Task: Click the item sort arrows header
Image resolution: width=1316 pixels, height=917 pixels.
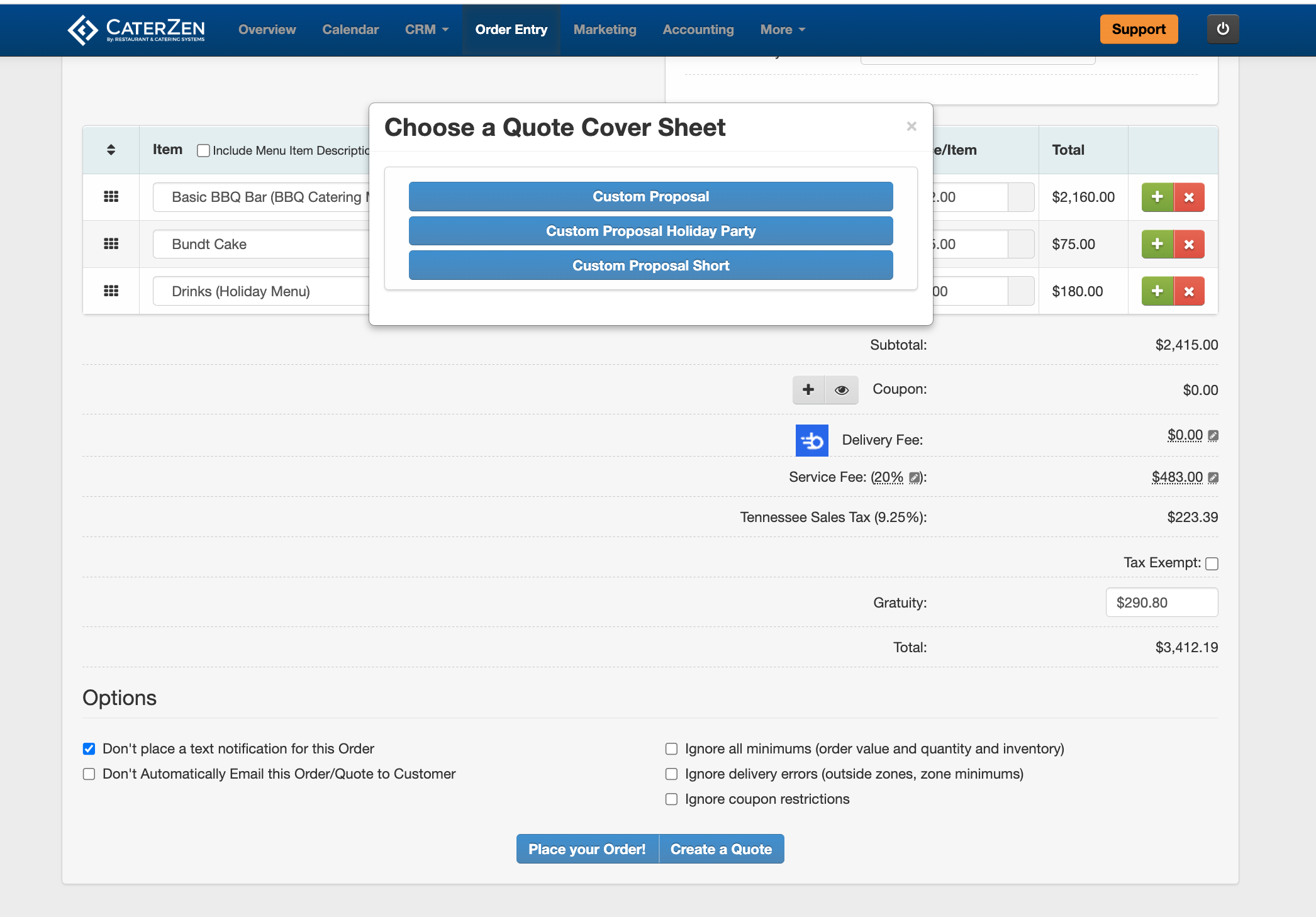Action: point(111,150)
